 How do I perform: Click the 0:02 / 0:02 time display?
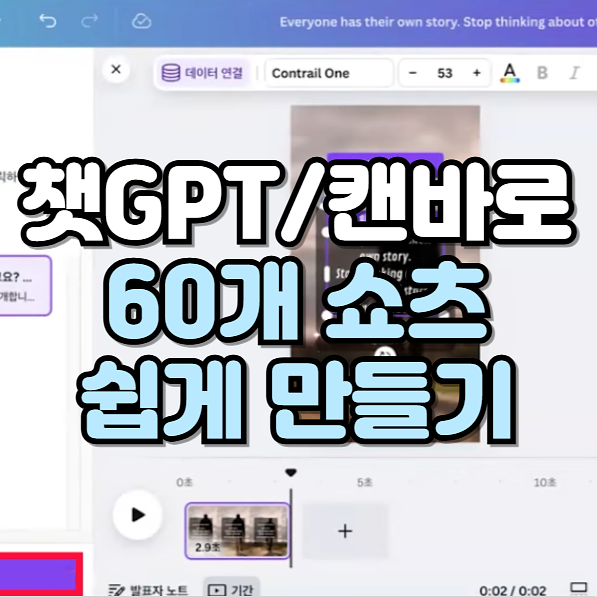[x=512, y=591]
